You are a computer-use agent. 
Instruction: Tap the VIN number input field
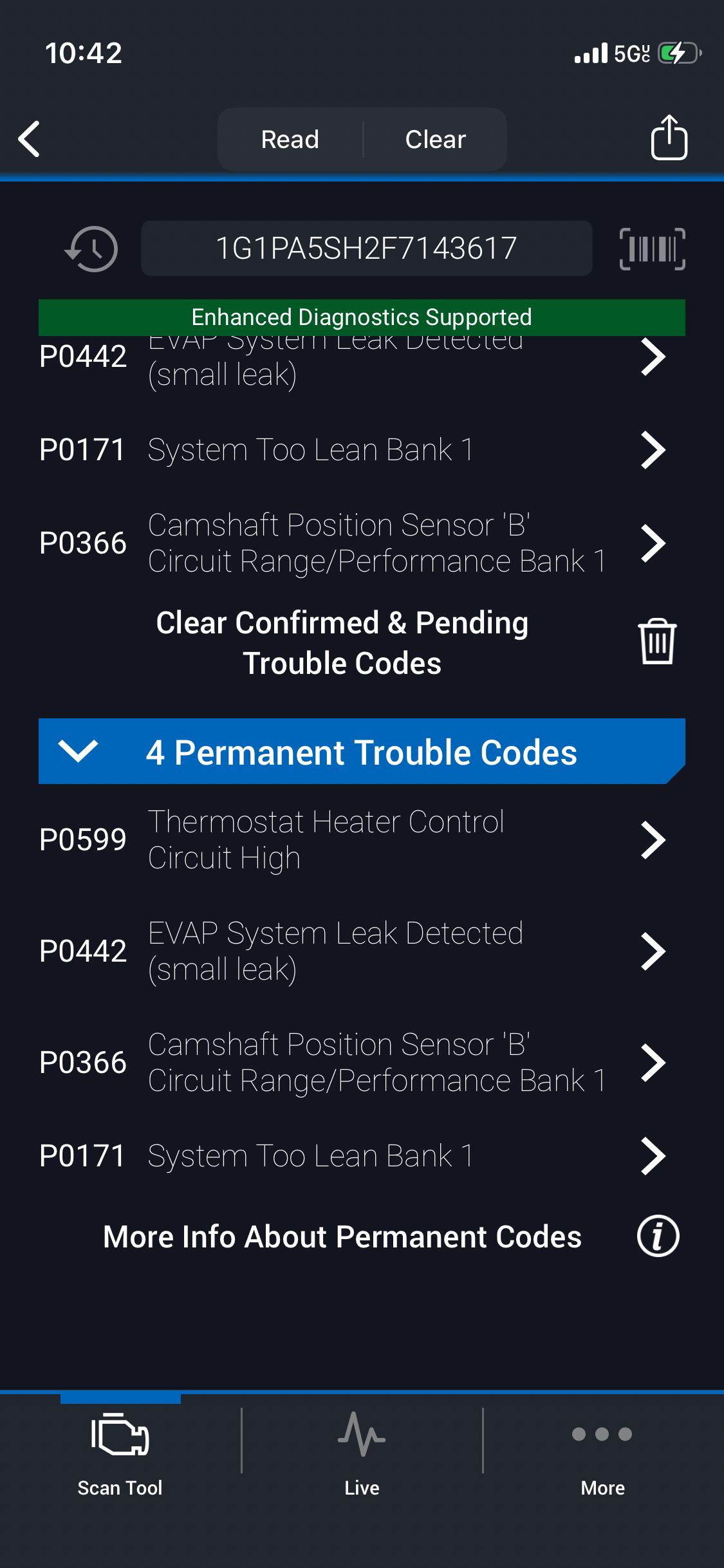click(x=366, y=249)
